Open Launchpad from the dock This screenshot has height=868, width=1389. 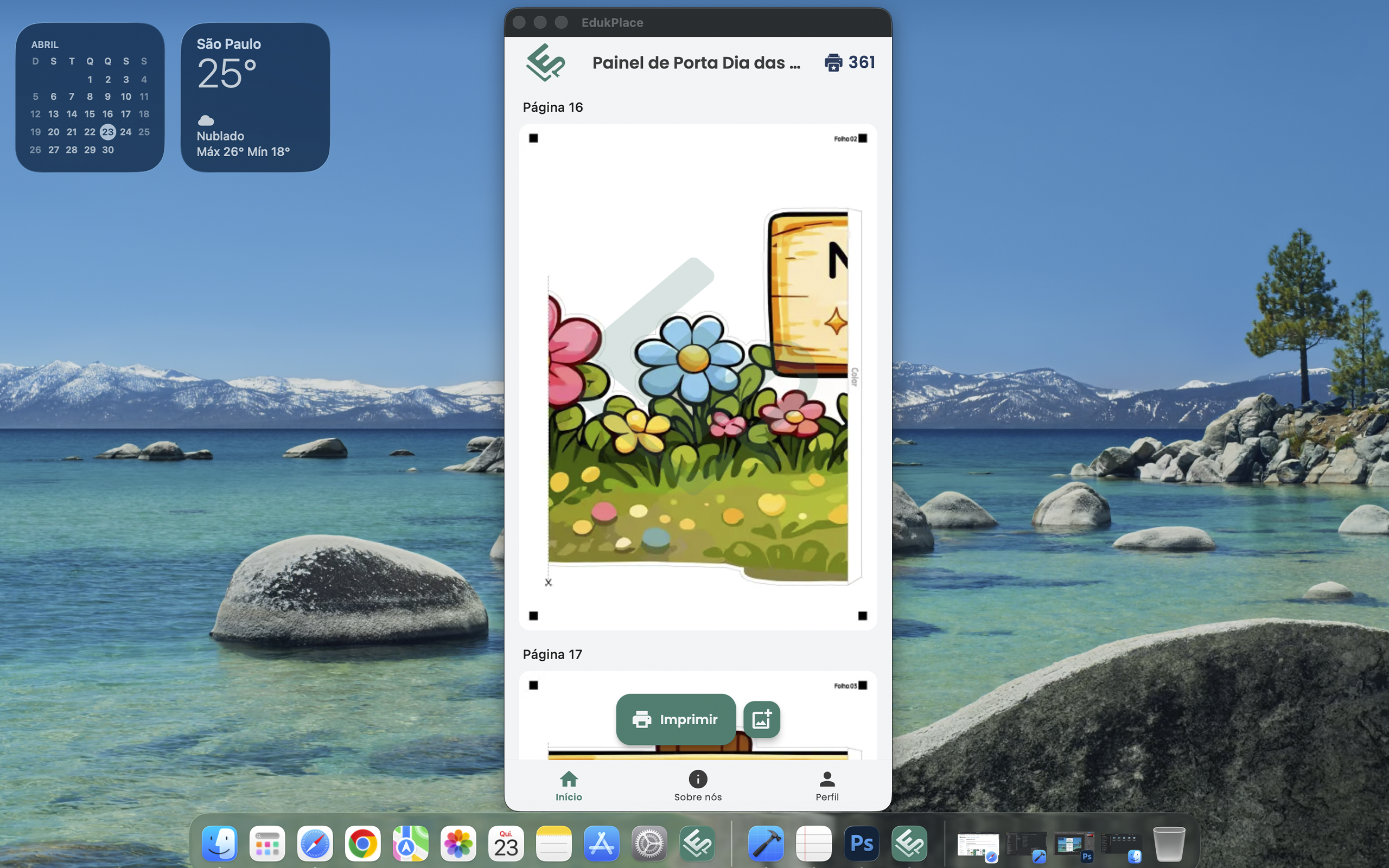pyautogui.click(x=267, y=843)
